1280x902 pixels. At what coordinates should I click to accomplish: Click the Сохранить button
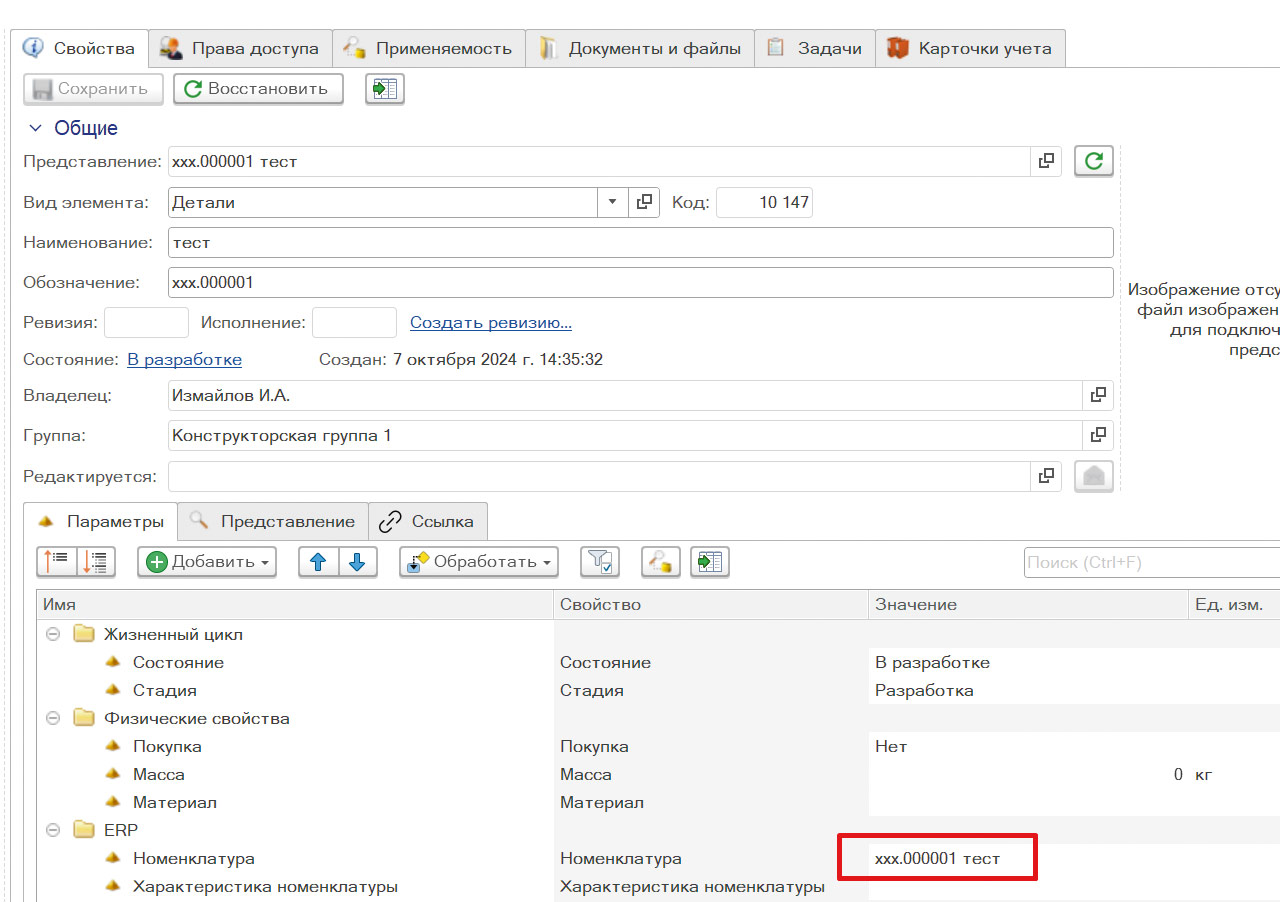click(92, 89)
